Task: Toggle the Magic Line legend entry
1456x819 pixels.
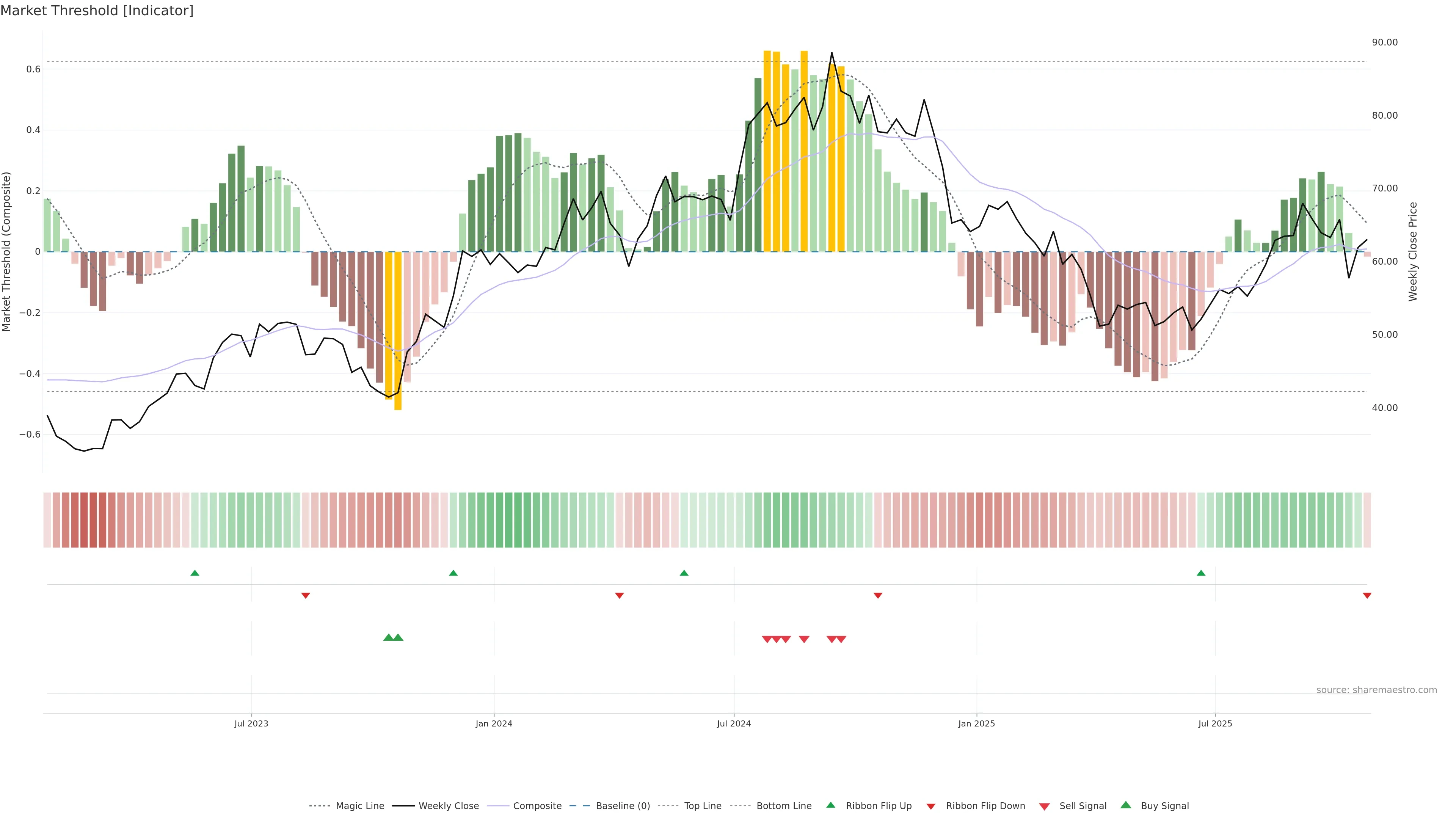Action: click(359, 806)
